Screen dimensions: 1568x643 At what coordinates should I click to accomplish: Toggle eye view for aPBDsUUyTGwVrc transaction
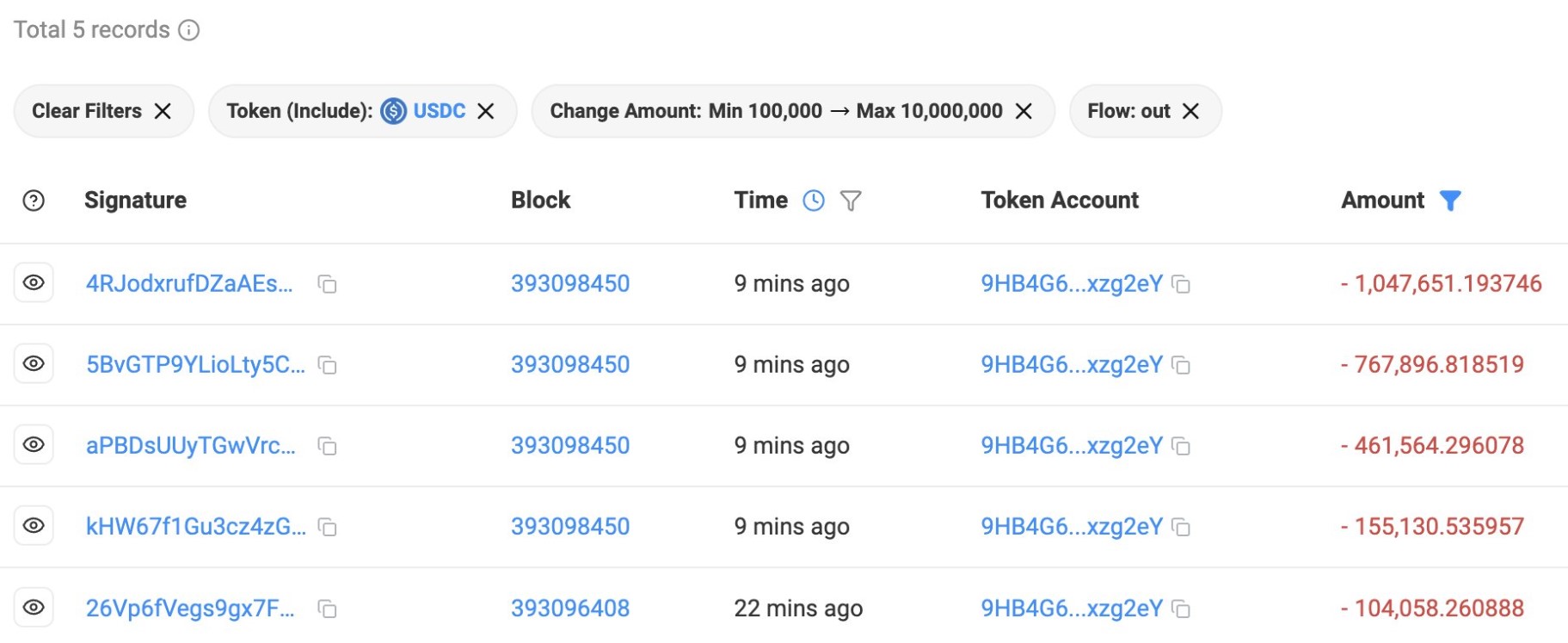(34, 445)
